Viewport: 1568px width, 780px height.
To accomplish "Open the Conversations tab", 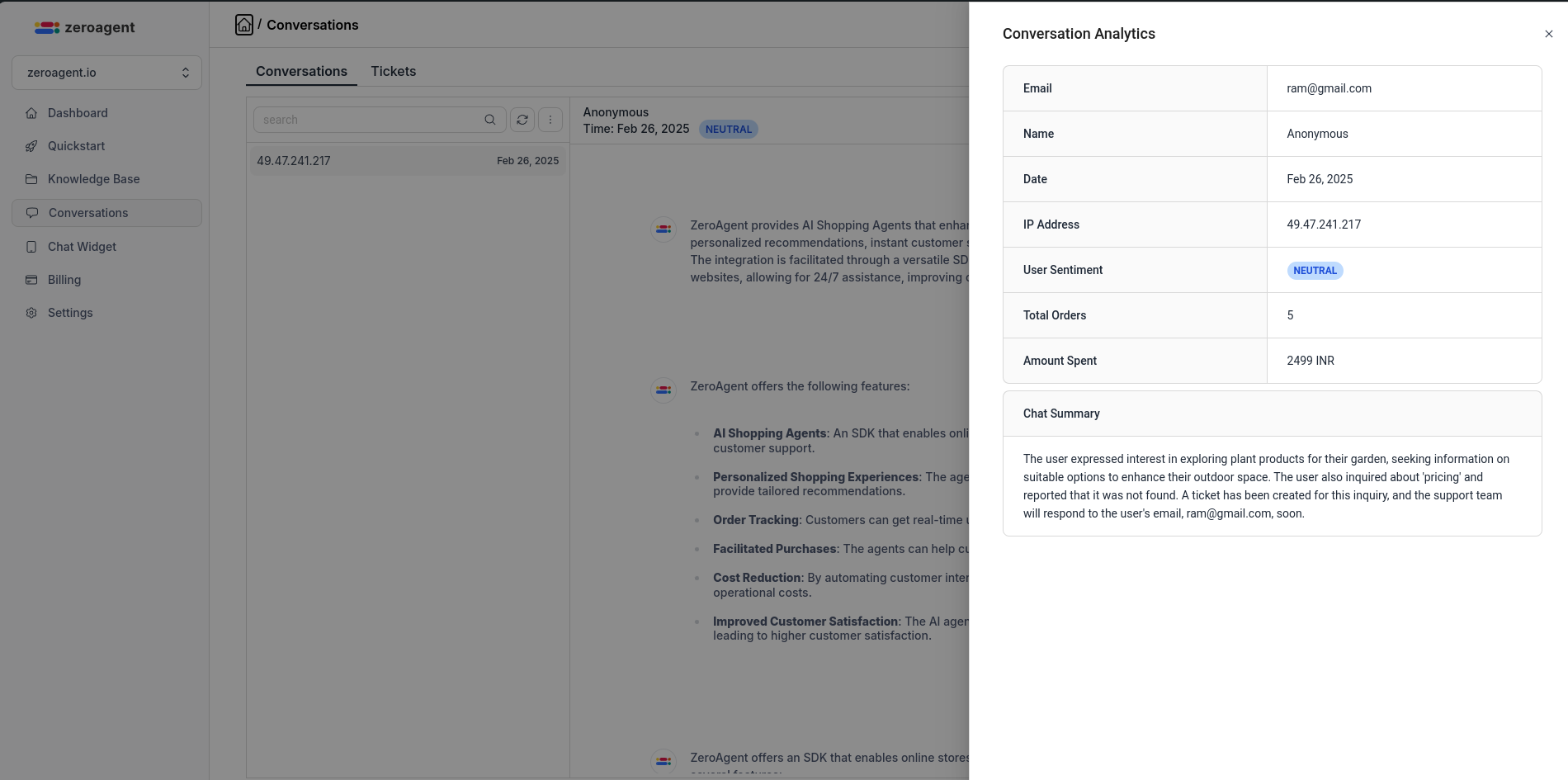I will (x=301, y=72).
